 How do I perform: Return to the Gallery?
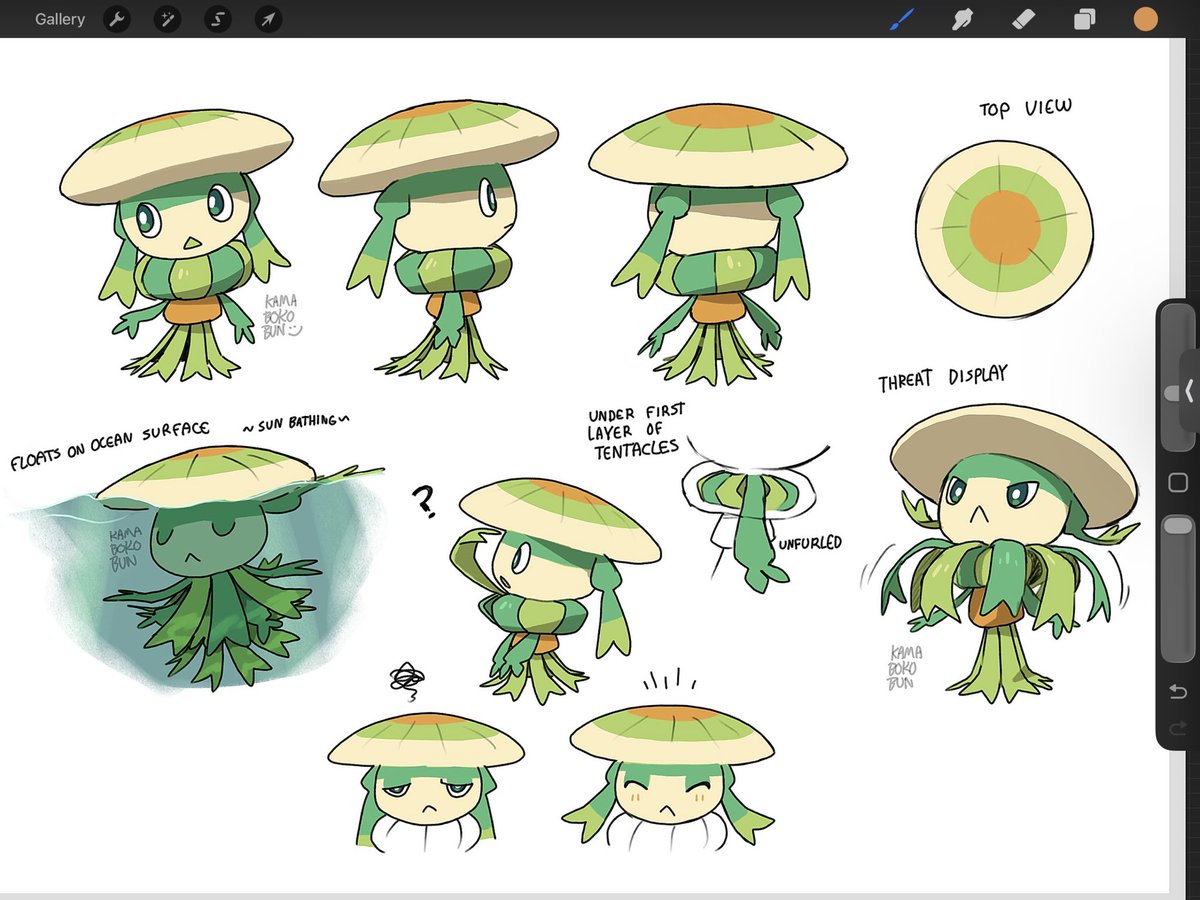point(60,19)
